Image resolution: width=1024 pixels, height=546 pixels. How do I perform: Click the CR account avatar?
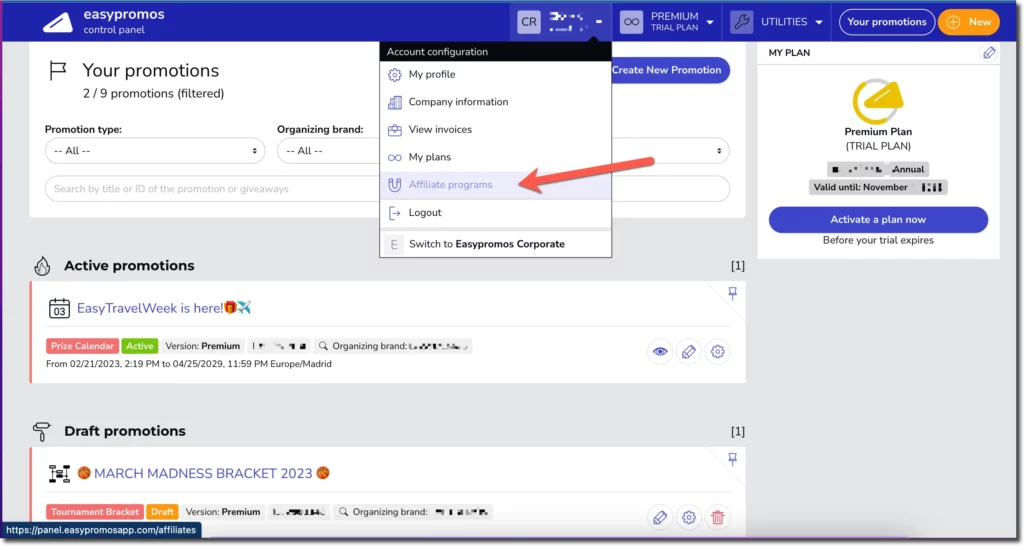[x=528, y=22]
